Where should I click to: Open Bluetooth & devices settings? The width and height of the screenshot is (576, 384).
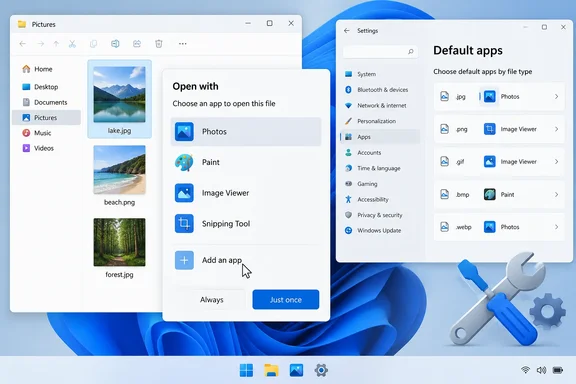coord(380,90)
